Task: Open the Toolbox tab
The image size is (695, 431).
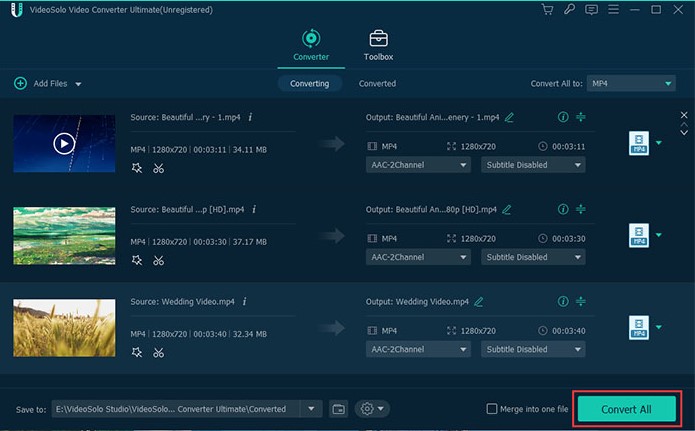Action: pyautogui.click(x=378, y=45)
